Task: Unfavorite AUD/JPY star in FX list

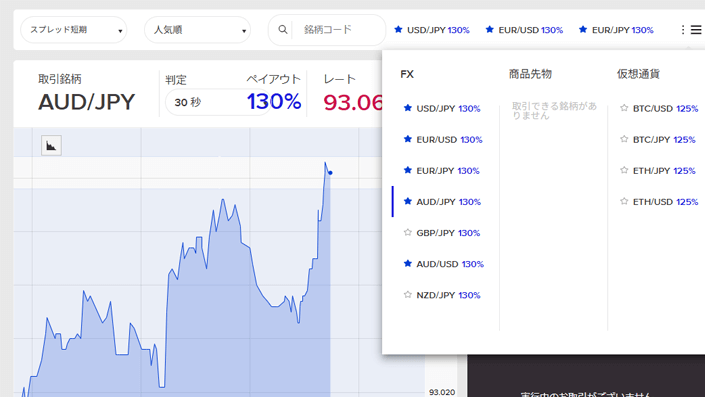Action: pos(407,201)
